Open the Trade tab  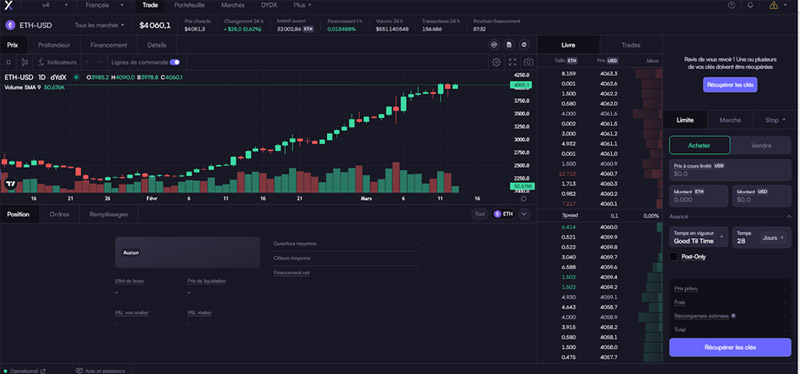click(150, 5)
